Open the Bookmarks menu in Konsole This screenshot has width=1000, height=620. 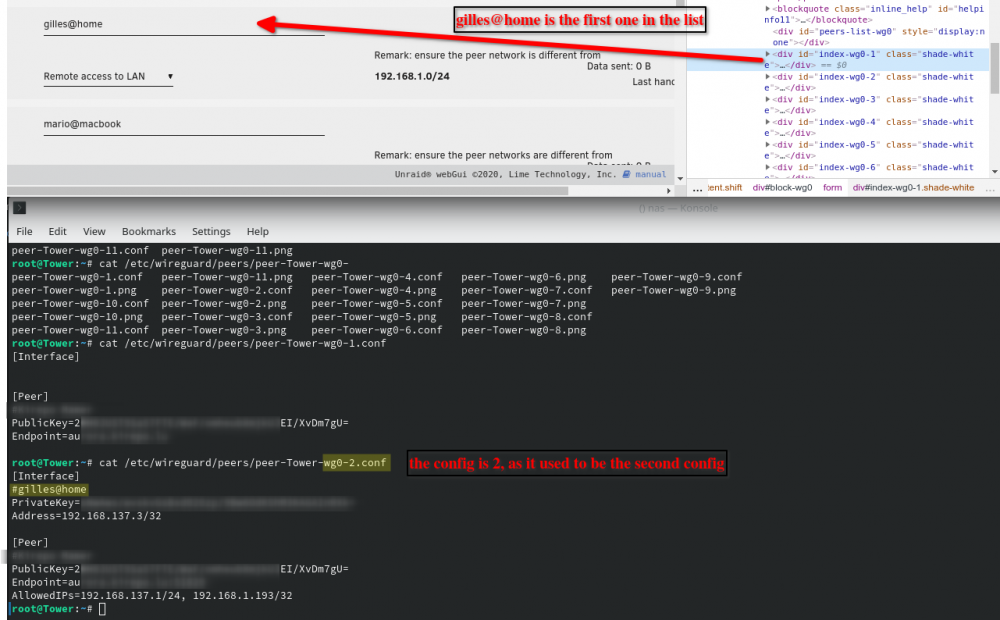tap(149, 232)
